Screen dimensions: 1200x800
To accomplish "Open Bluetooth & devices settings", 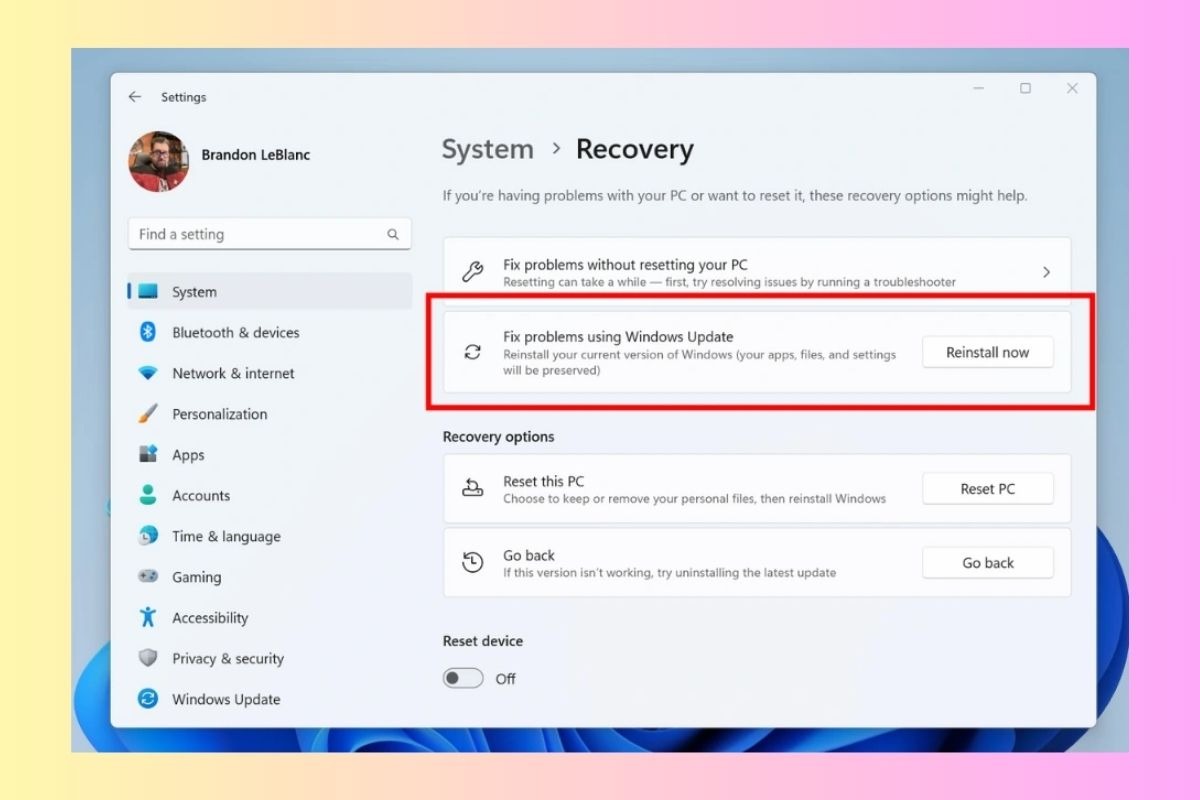I will point(270,332).
